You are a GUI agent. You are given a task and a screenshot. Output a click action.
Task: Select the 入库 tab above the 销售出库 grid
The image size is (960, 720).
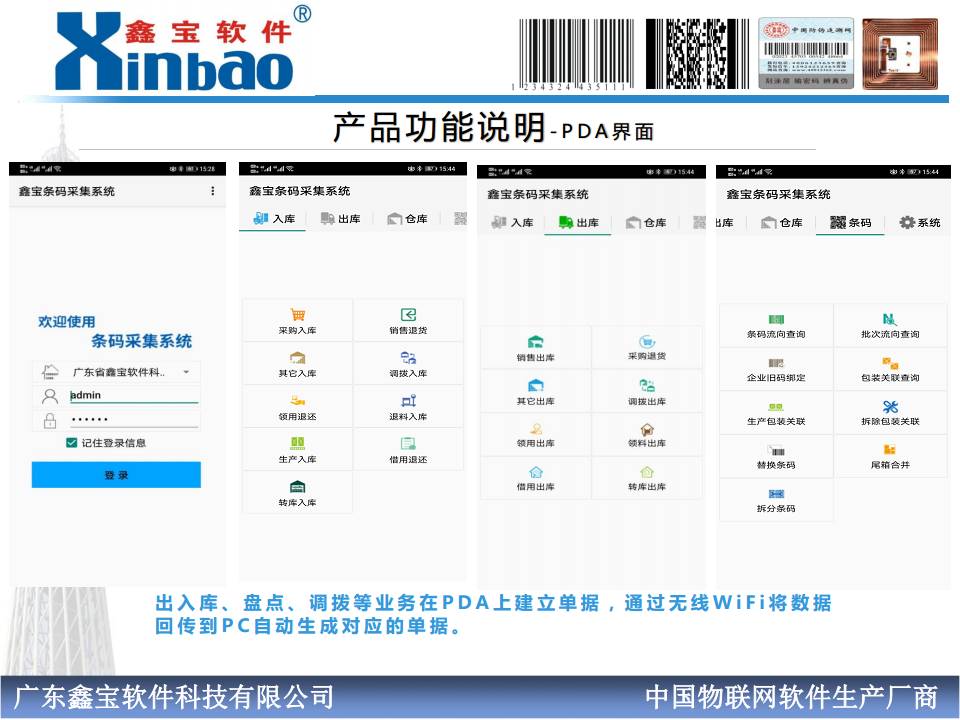(x=512, y=222)
